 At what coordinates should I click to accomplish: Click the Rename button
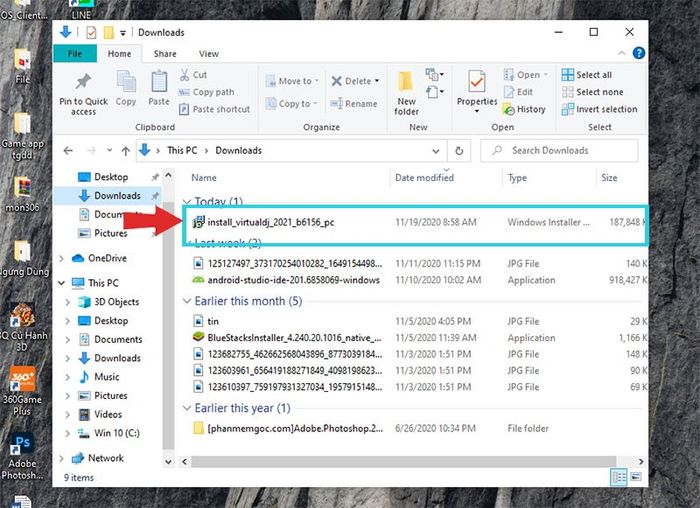pyautogui.click(x=354, y=104)
